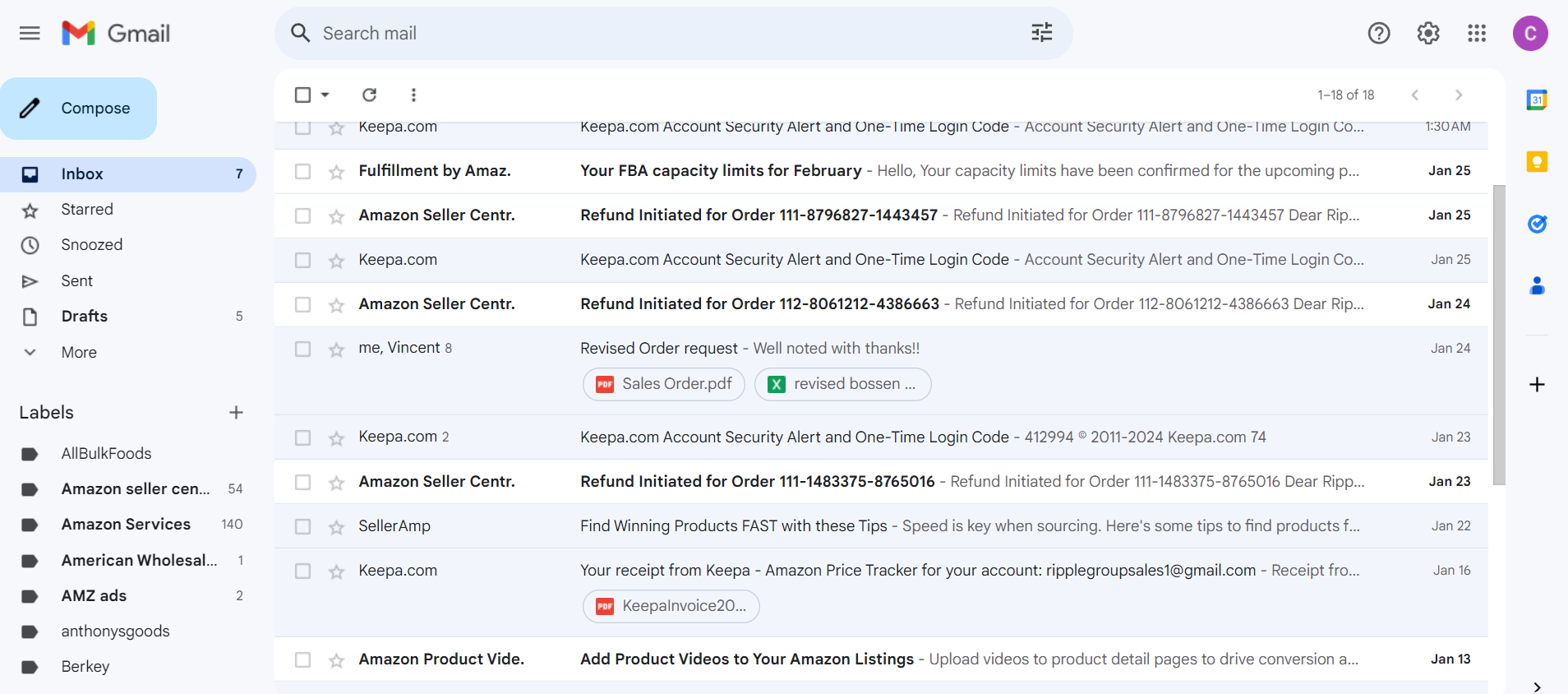
Task: Open Google Keep side panel
Action: pyautogui.click(x=1537, y=161)
